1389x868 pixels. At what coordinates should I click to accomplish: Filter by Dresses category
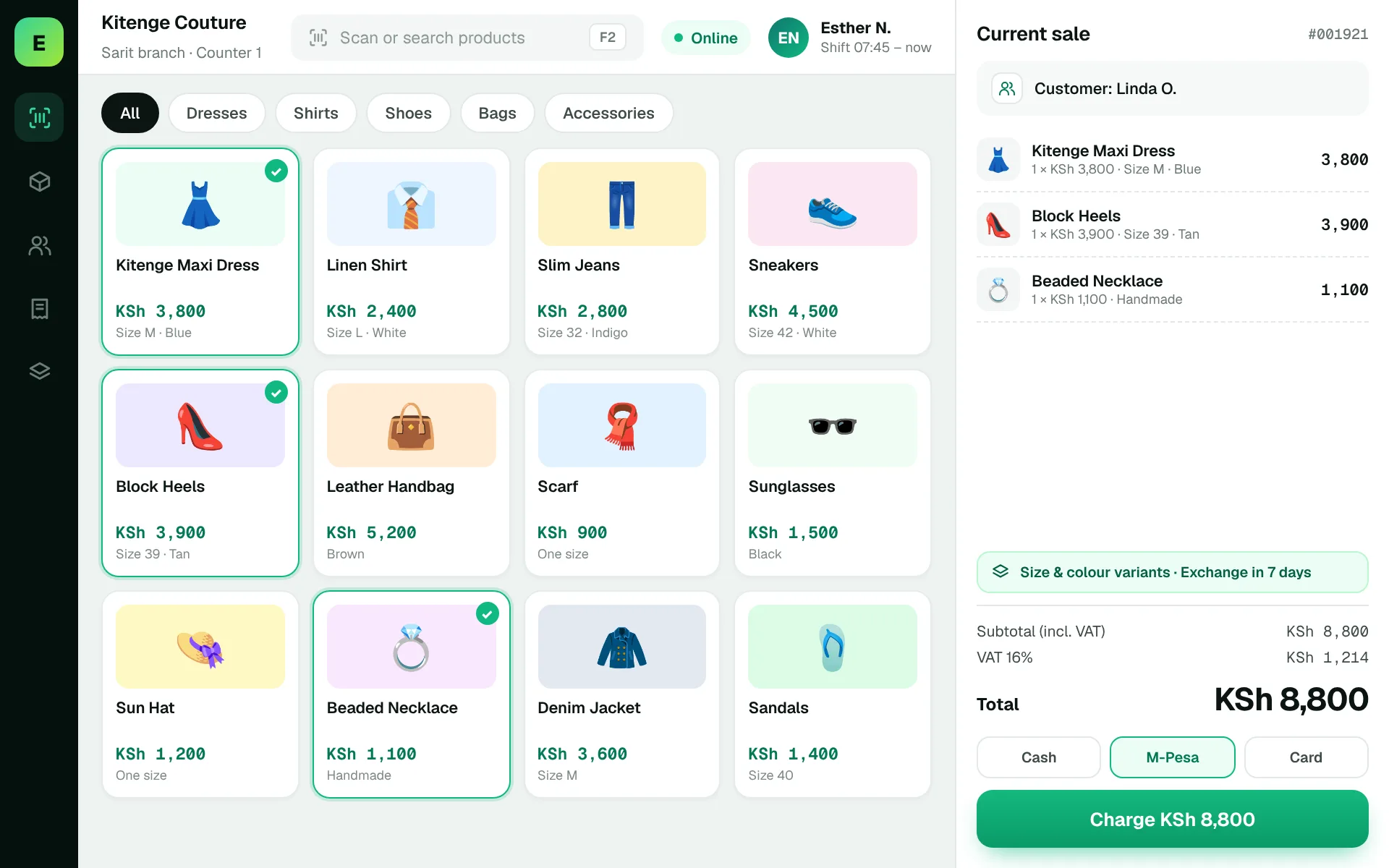tap(216, 113)
